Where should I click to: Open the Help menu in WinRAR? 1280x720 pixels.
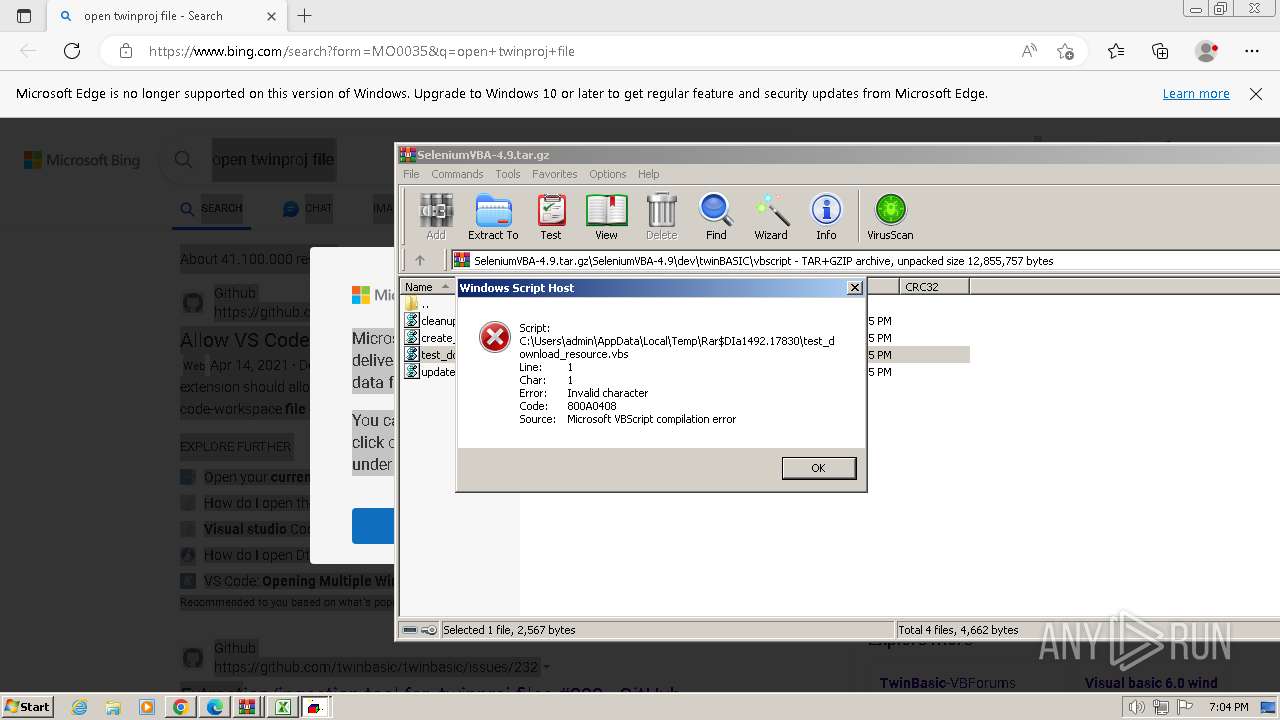tap(649, 174)
